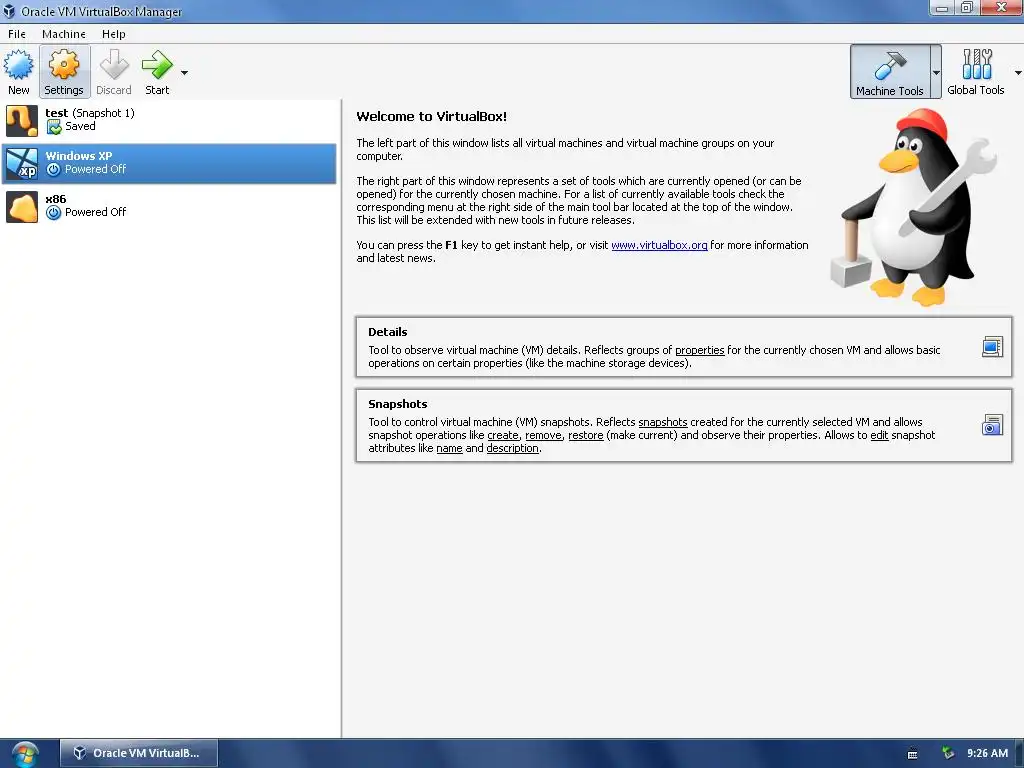This screenshot has height=768, width=1024.
Task: Expand the Start button dropdown arrow
Action: [x=184, y=72]
